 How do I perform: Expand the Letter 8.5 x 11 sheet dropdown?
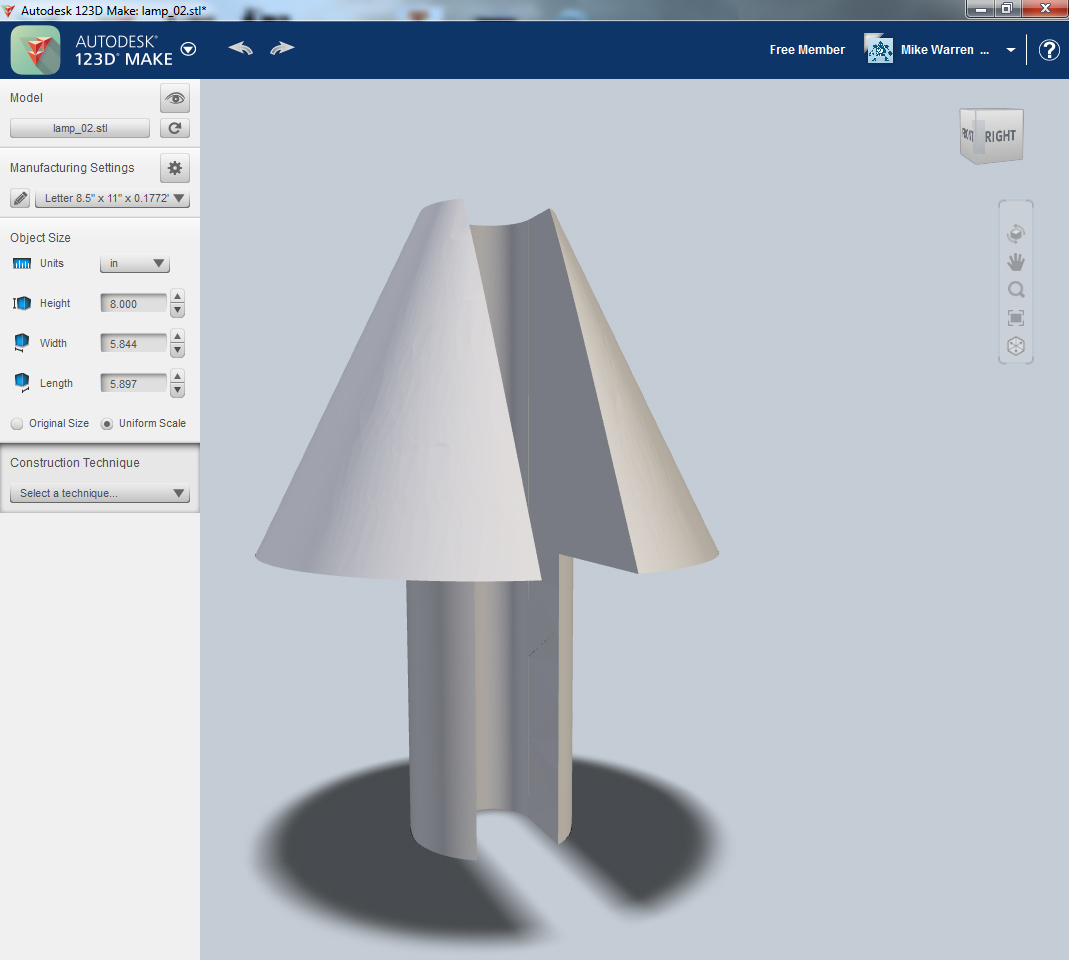[112, 198]
